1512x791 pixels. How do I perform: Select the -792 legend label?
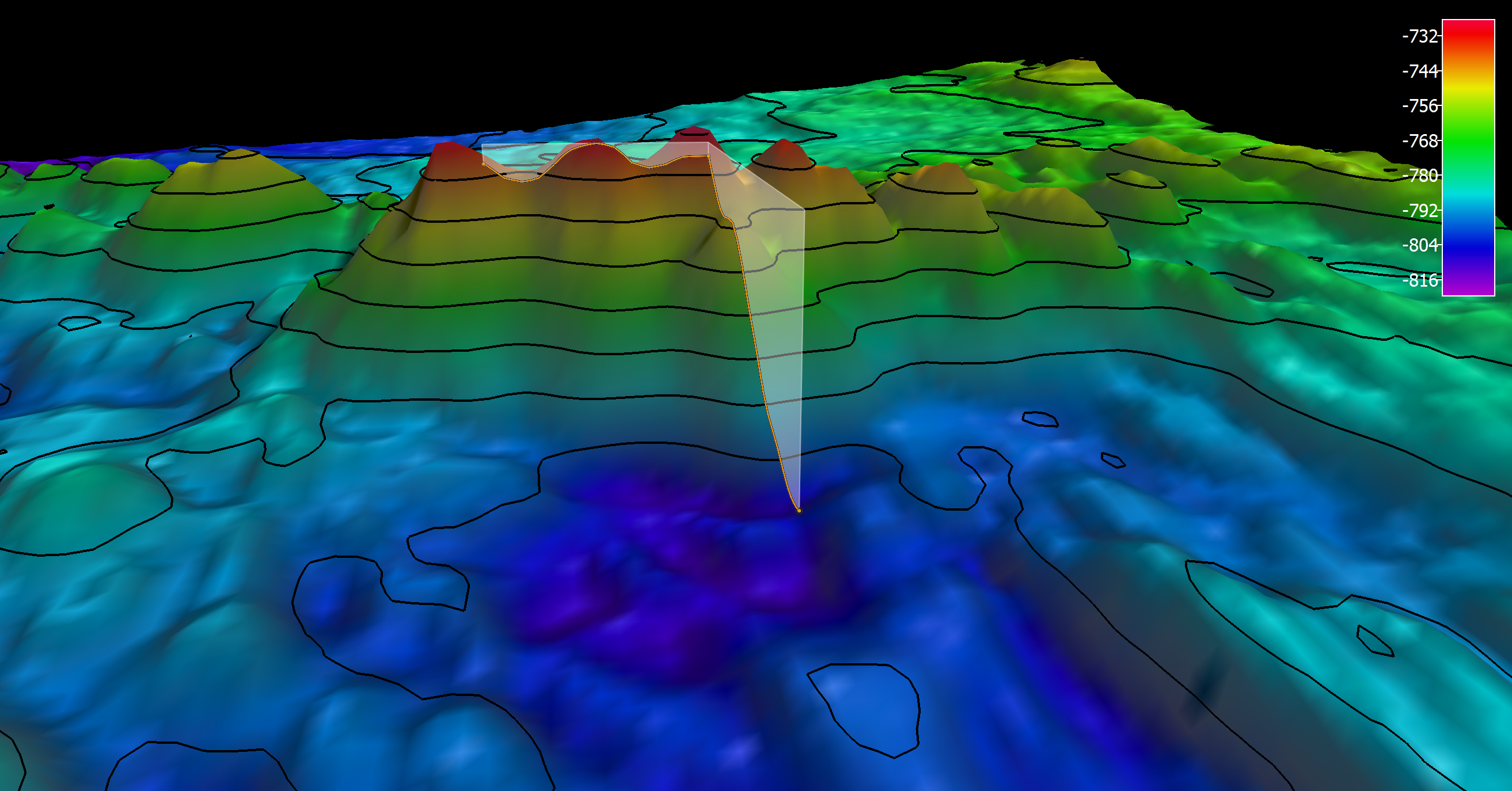point(1420,210)
